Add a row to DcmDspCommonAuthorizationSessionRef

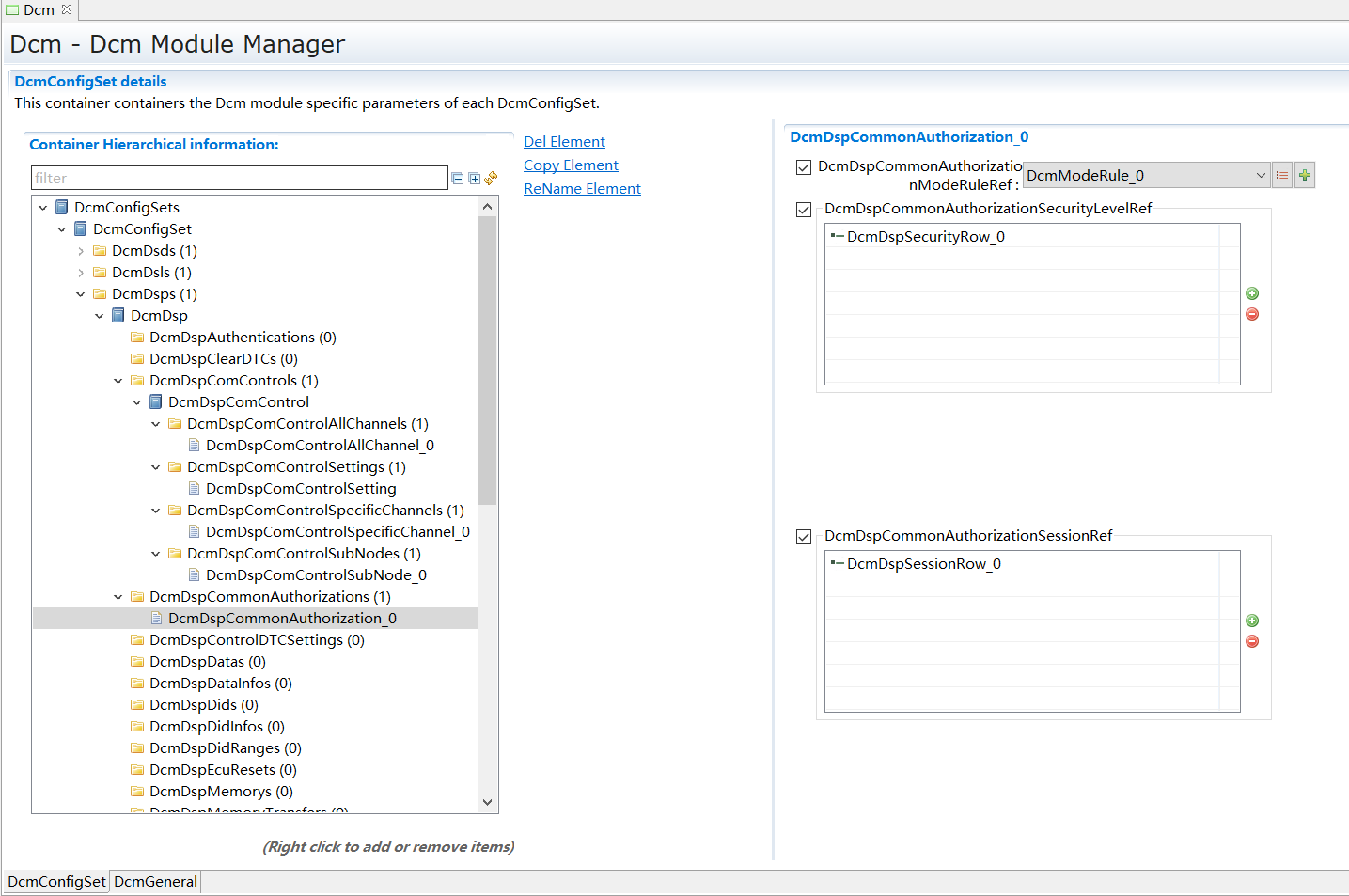[x=1252, y=621]
